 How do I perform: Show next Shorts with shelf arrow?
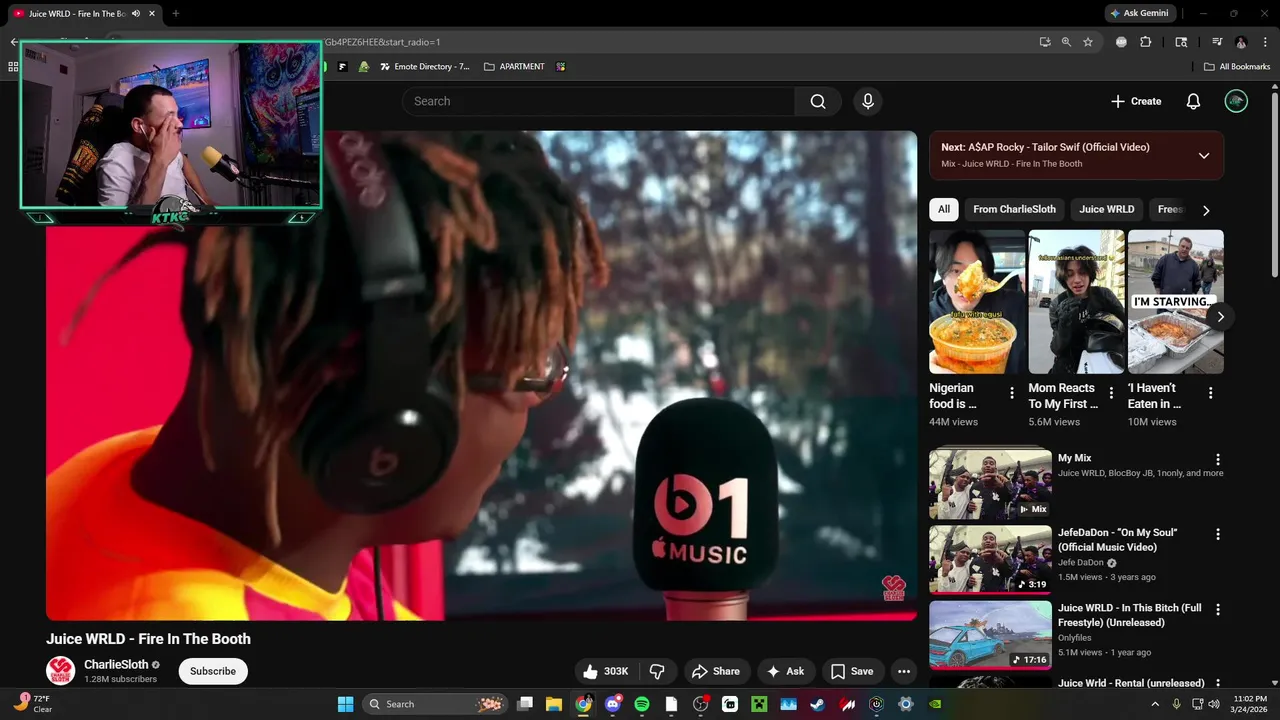[x=1220, y=317]
